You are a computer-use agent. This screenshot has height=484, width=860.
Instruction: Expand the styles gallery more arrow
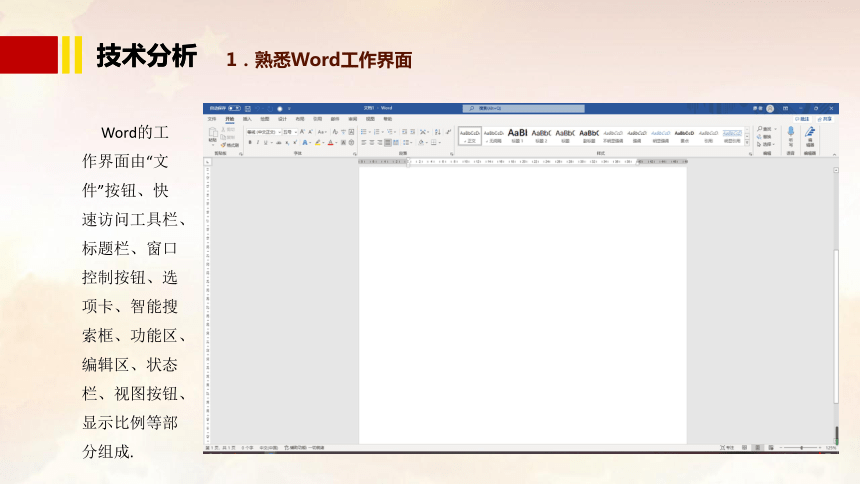[x=747, y=143]
